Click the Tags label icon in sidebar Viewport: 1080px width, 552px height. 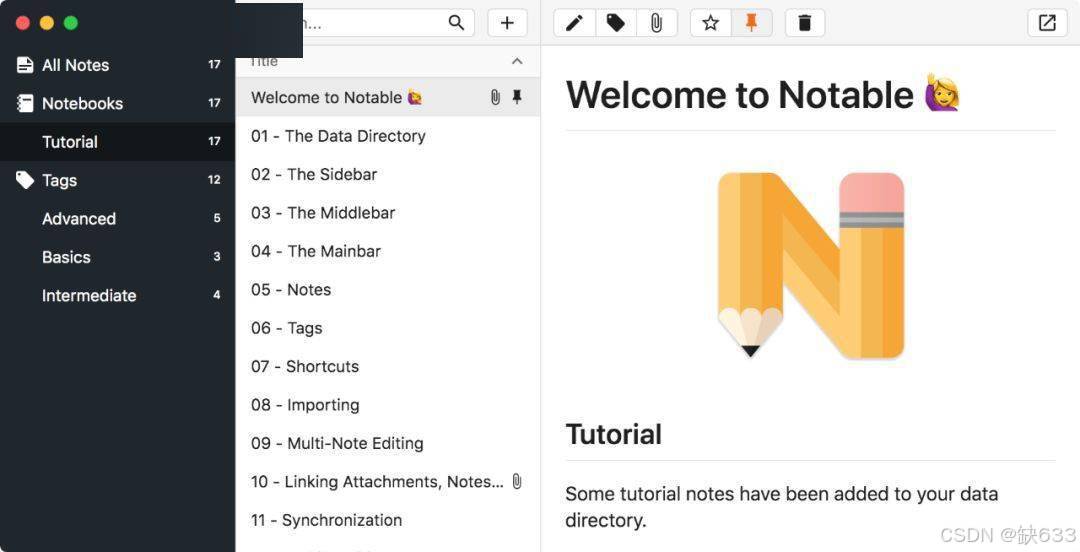tap(25, 180)
